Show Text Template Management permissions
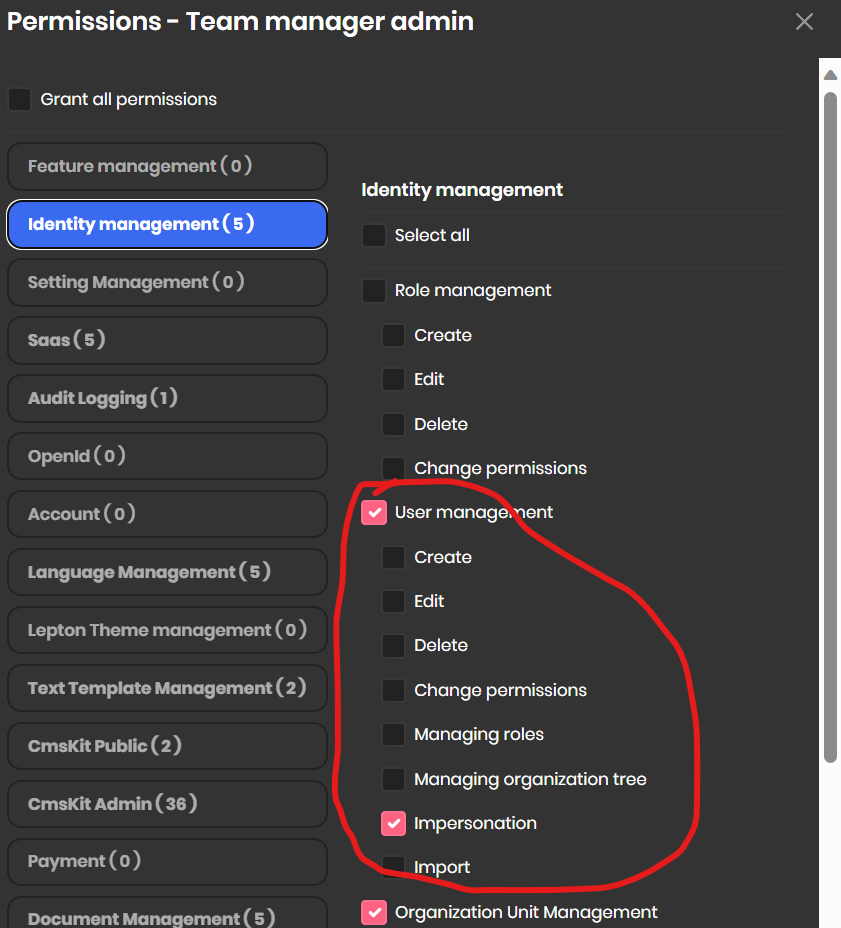This screenshot has height=928, width=841. pos(167,689)
